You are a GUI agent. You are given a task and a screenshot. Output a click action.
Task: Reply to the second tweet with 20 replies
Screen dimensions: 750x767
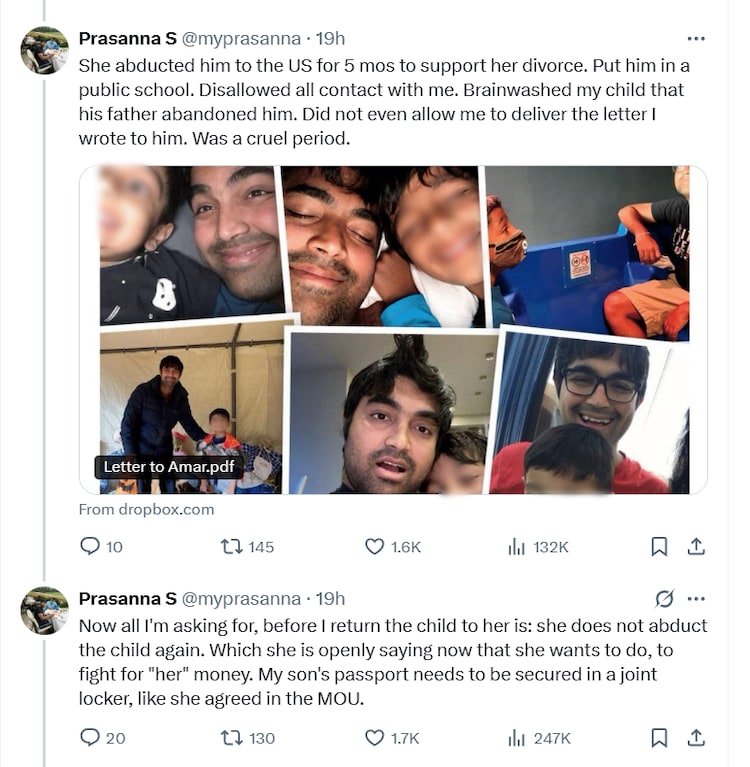tap(90, 738)
